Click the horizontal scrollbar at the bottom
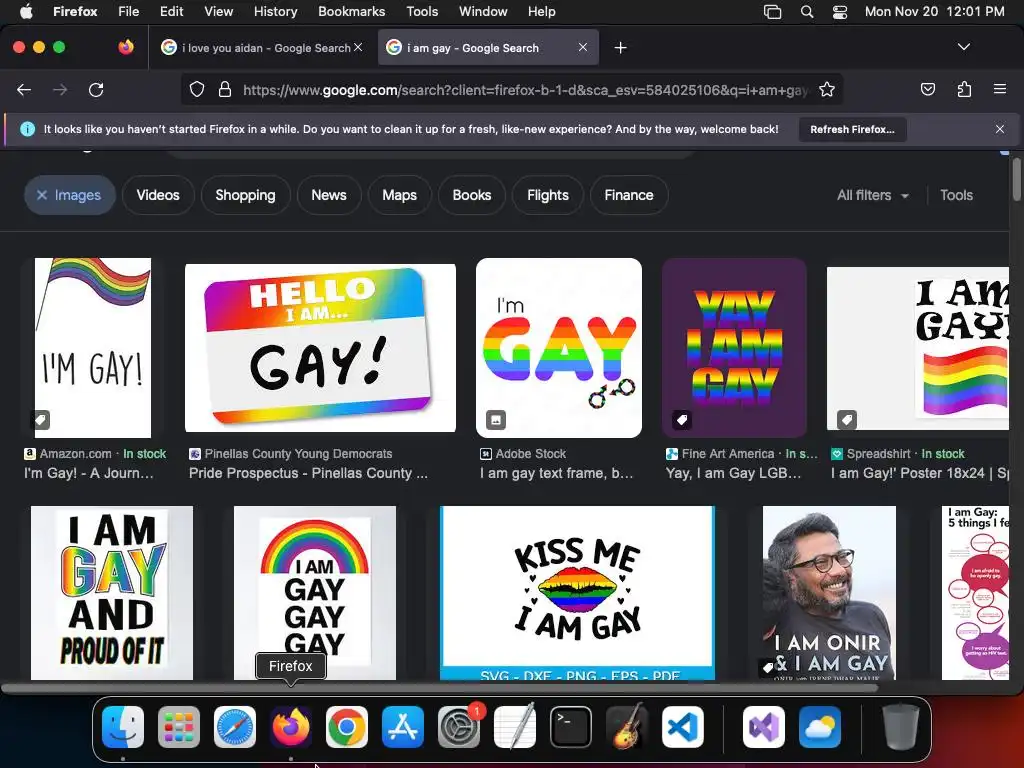 (x=440, y=688)
